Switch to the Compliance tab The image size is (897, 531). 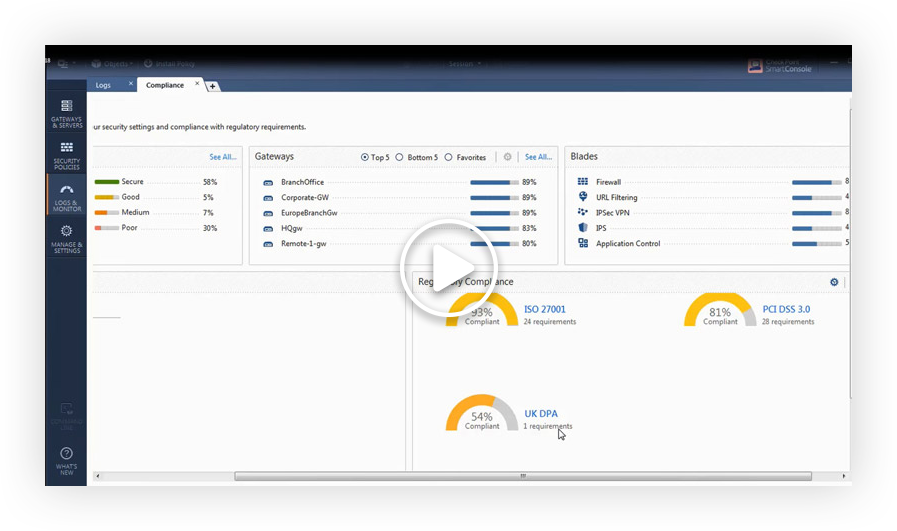coord(165,85)
